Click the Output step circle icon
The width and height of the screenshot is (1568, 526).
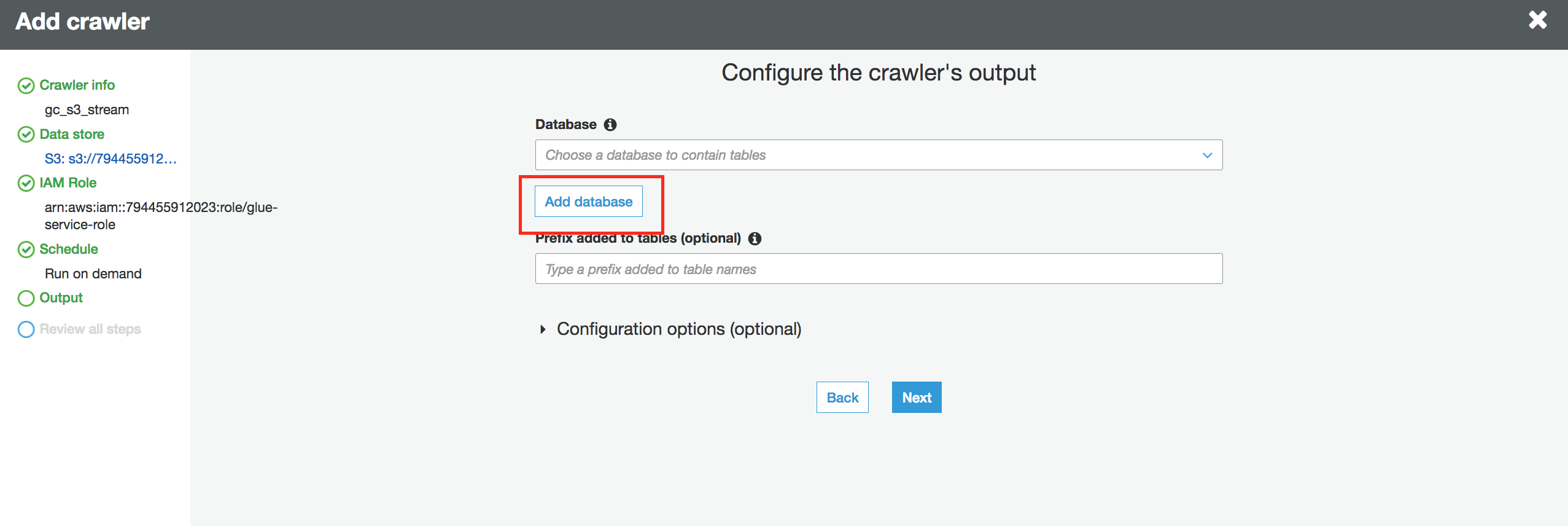pos(26,298)
